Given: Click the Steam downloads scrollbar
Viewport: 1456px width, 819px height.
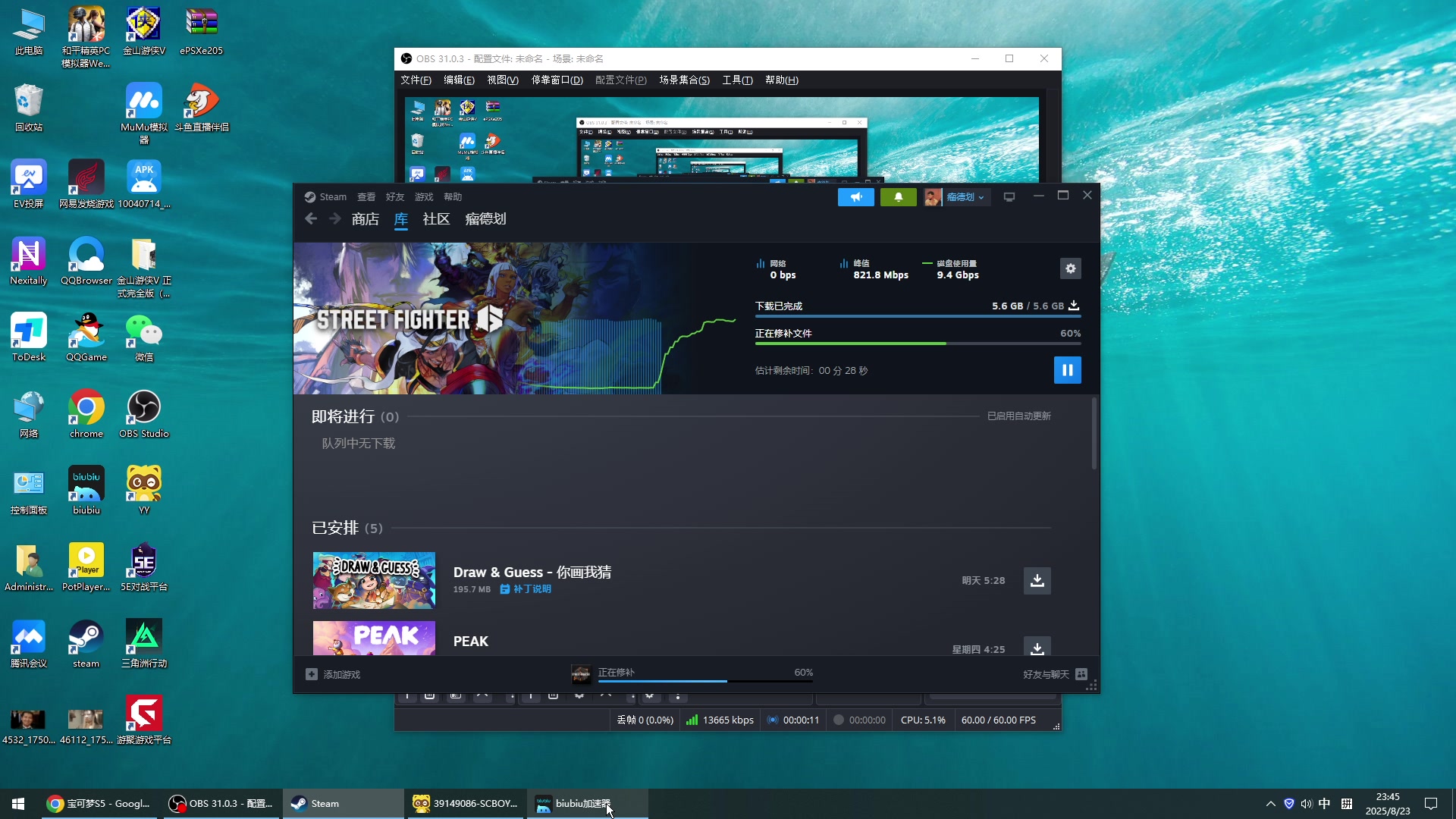Looking at the screenshot, I should (1094, 434).
